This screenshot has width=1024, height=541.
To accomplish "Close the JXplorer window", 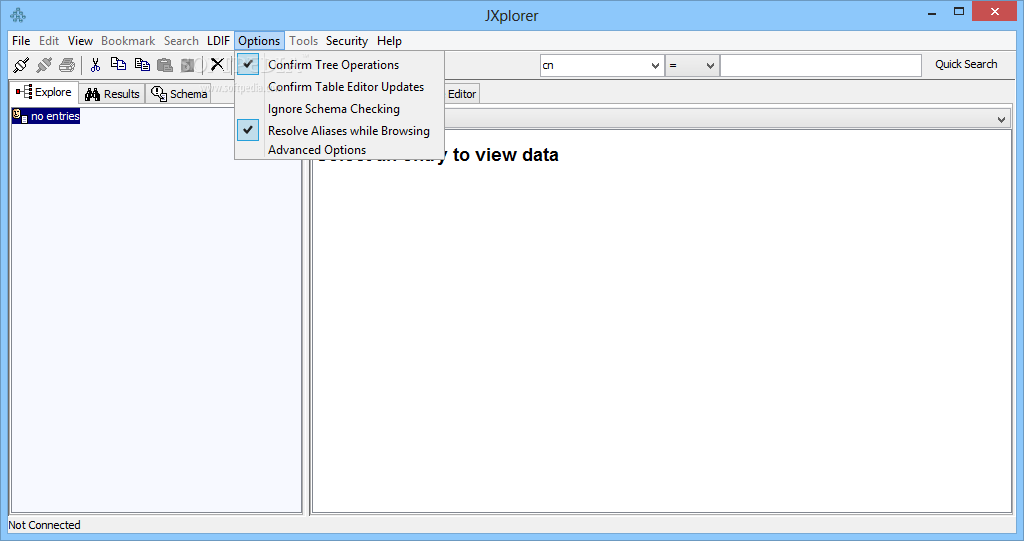I will tap(995, 12).
